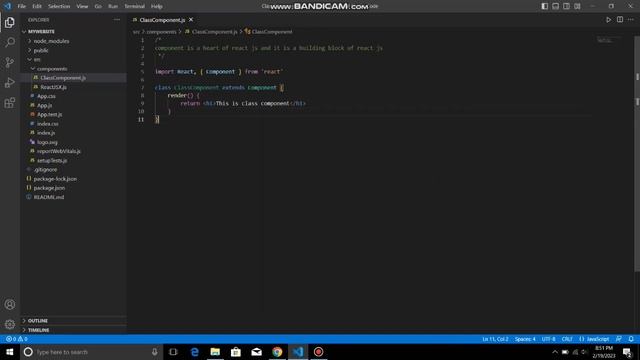The height and width of the screenshot is (360, 640).
Task: Open Explorer Views and More Actions ellipsis
Action: [x=117, y=20]
